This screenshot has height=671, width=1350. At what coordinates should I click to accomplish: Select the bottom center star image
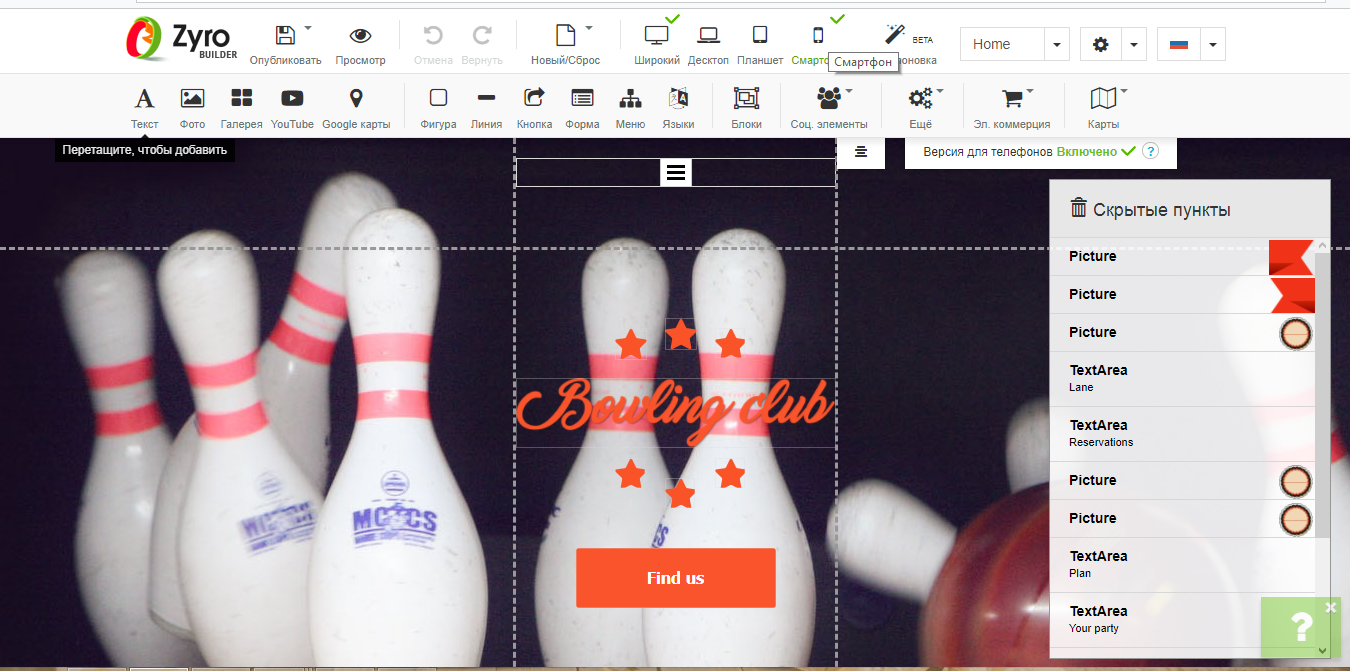click(x=681, y=493)
